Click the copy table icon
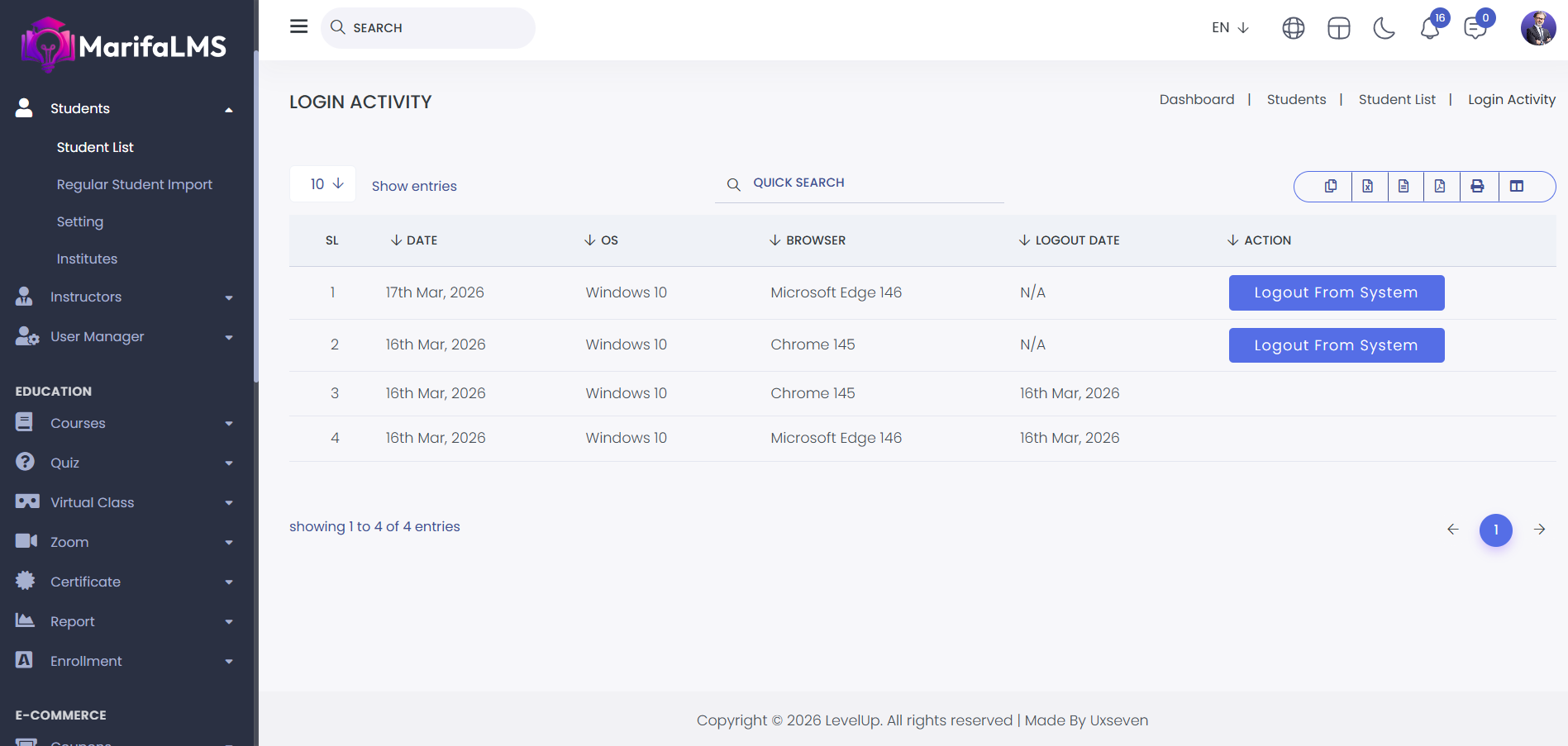The width and height of the screenshot is (1568, 746). [x=1330, y=187]
